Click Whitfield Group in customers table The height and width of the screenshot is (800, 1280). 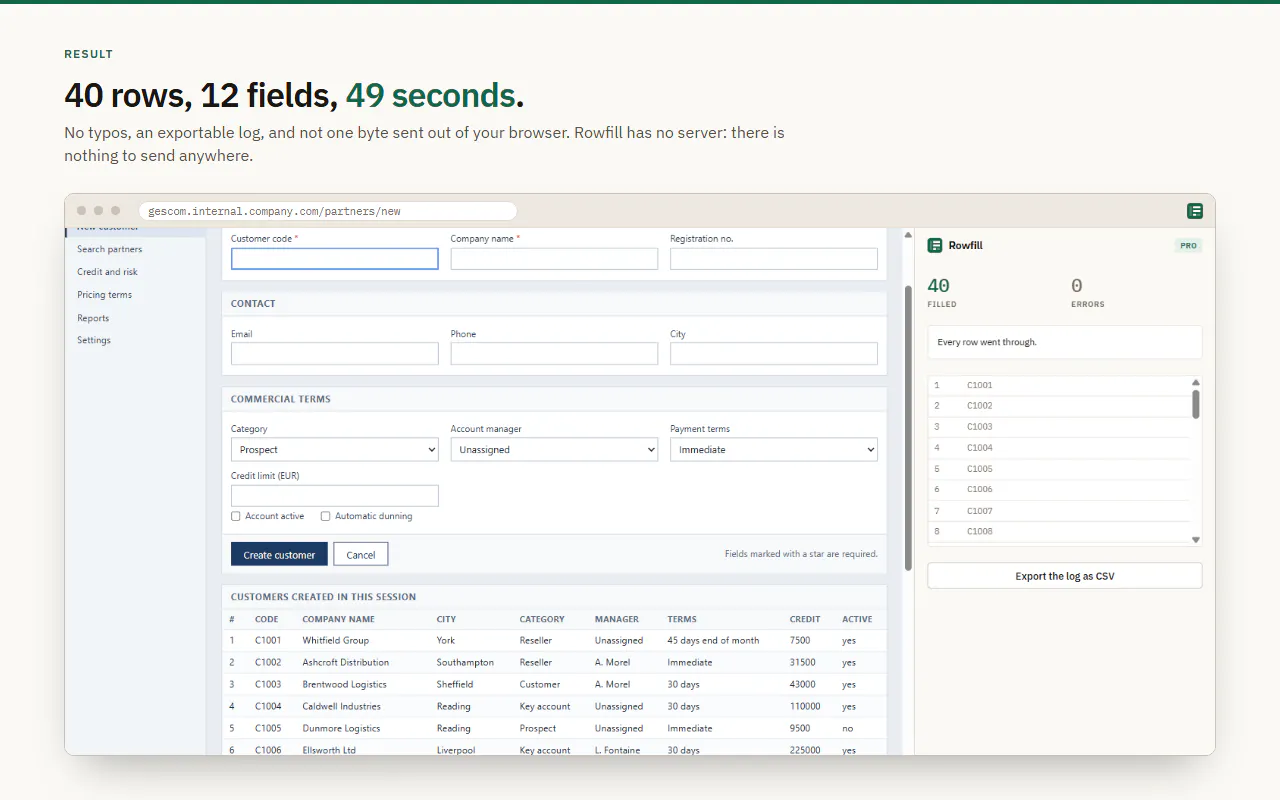coord(336,640)
